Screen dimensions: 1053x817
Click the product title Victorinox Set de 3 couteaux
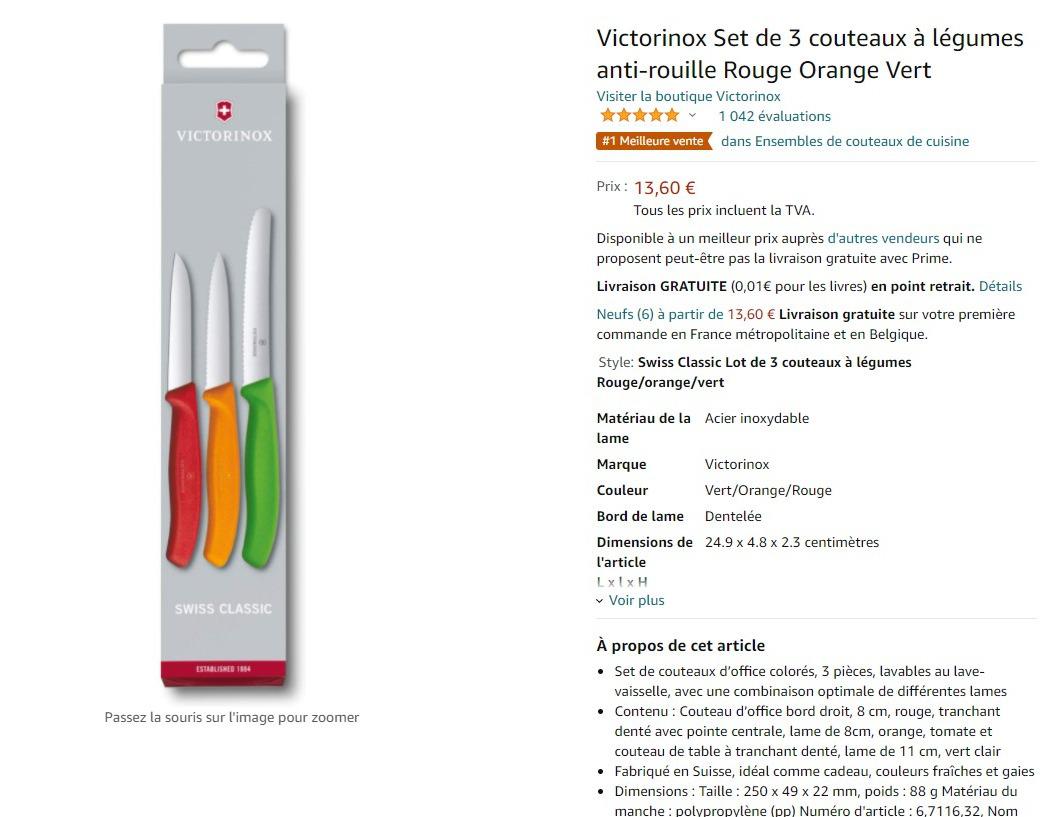(x=810, y=54)
